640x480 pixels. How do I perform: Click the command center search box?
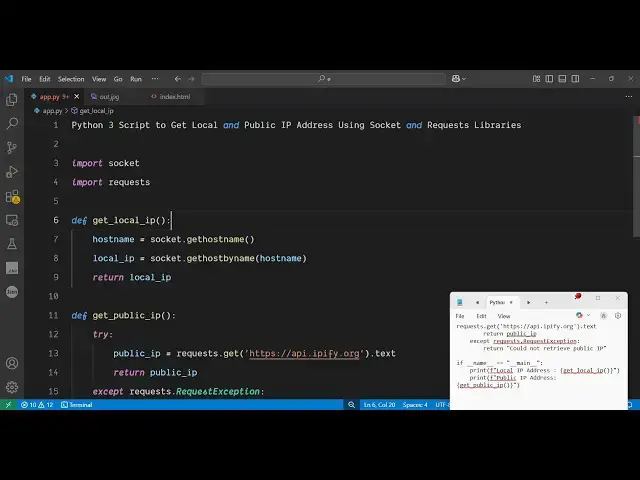click(x=324, y=79)
